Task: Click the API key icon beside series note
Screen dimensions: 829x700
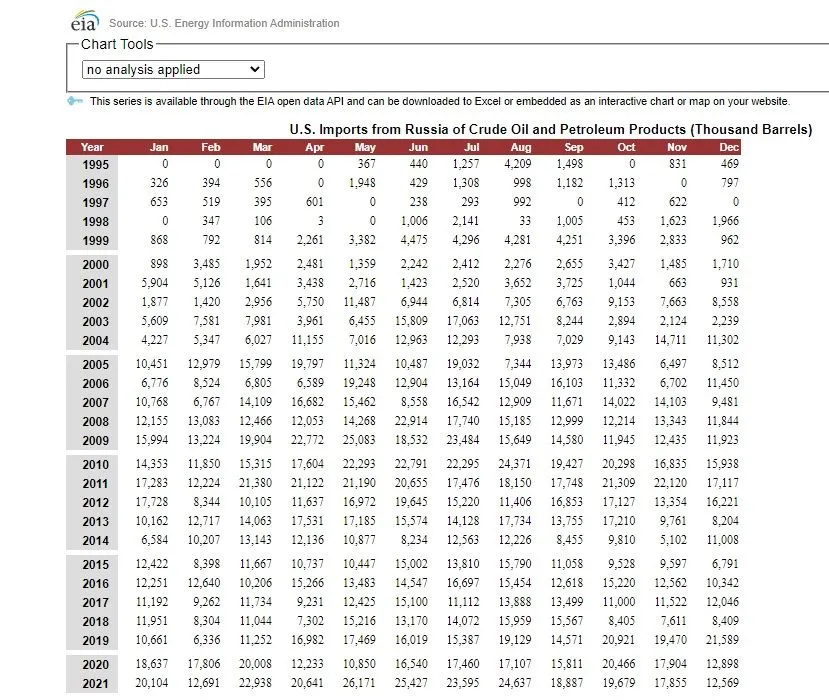Action: pos(75,101)
